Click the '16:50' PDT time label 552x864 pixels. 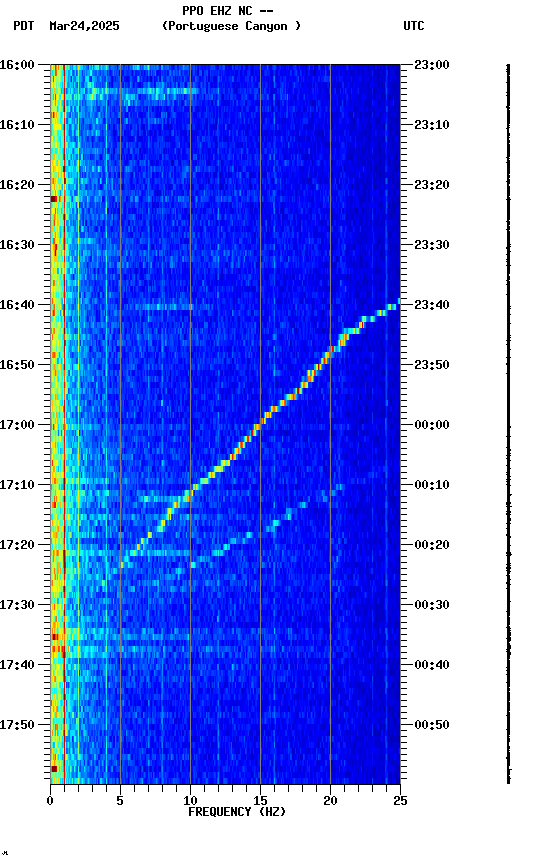[x=17, y=365]
